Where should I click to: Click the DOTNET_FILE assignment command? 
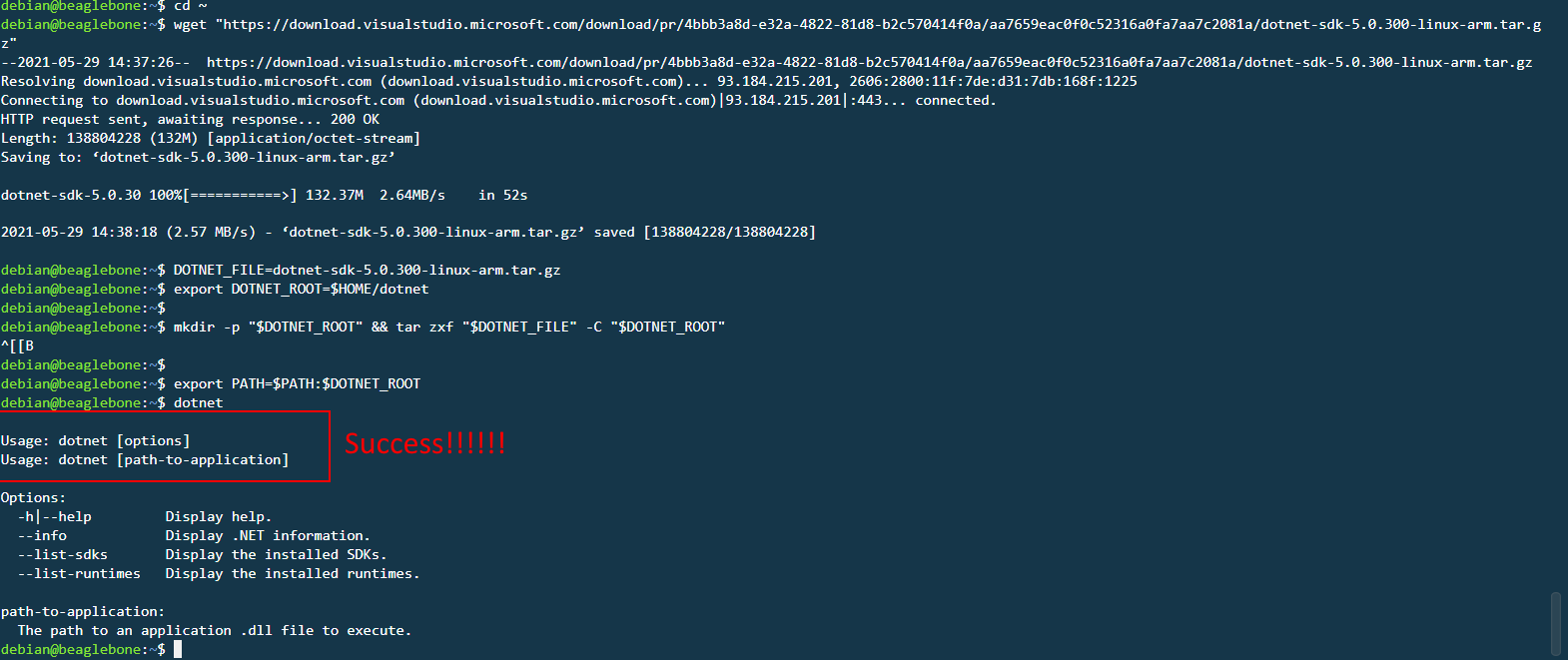click(367, 270)
